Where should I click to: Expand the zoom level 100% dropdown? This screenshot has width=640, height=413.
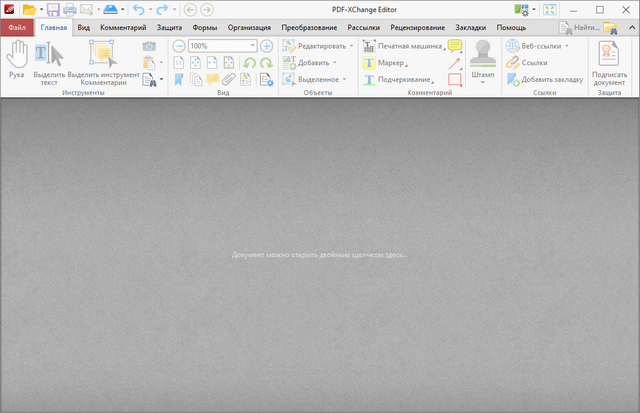click(x=251, y=46)
